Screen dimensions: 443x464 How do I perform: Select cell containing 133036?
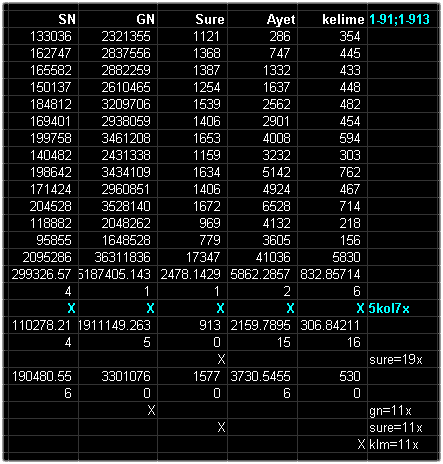point(41,36)
